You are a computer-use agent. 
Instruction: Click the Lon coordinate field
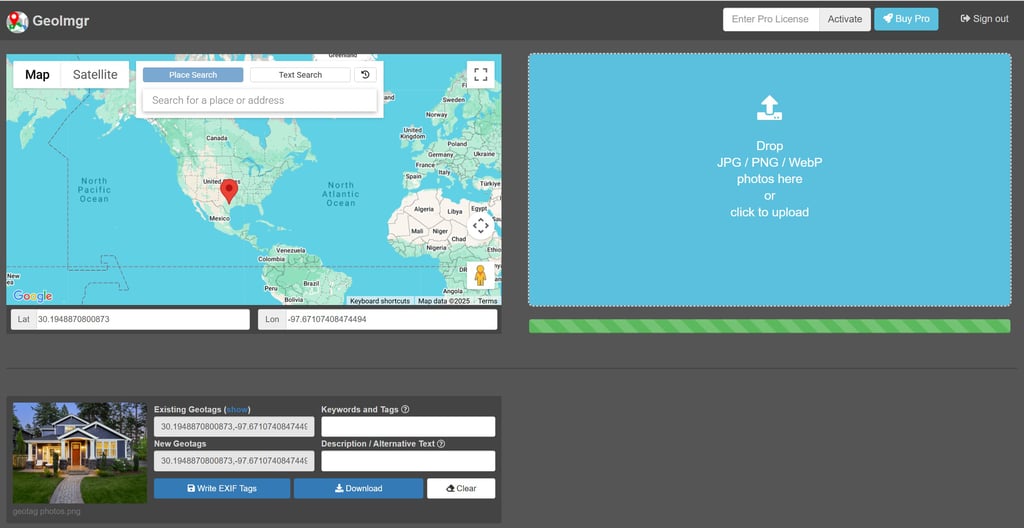coord(392,320)
